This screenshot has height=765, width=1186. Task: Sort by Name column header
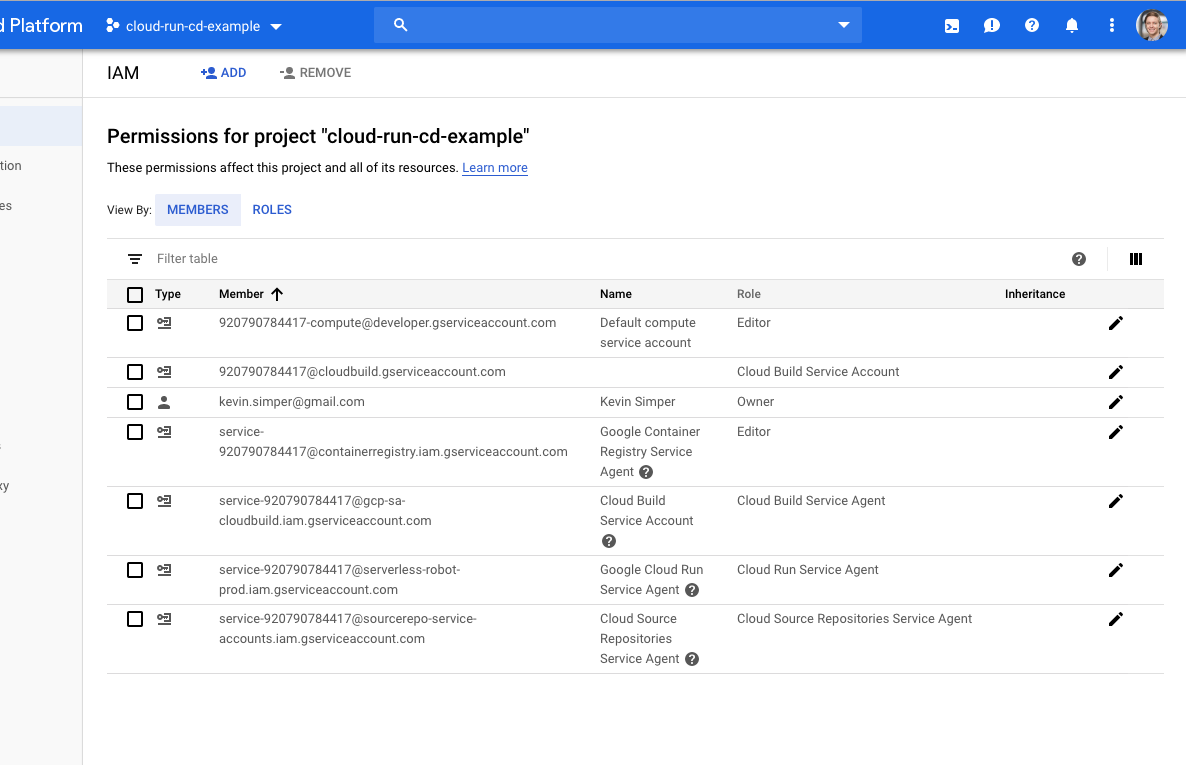click(x=616, y=294)
